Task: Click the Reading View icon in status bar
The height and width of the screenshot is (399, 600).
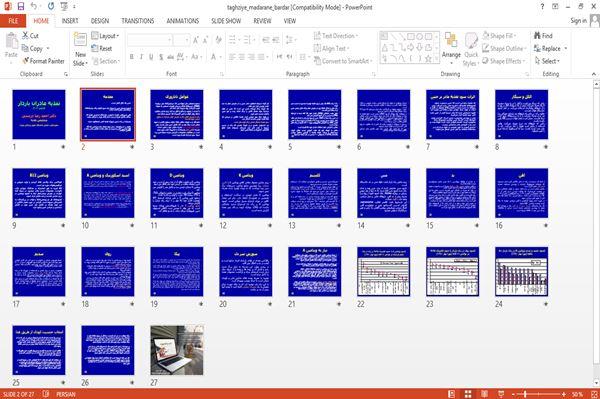Action: tap(484, 394)
